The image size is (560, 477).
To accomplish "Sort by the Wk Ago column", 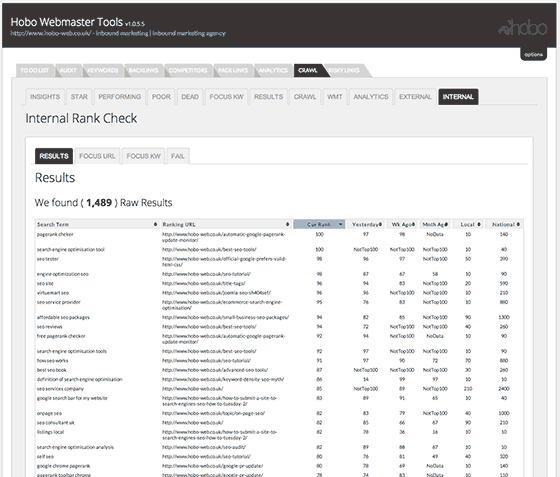I will (402, 224).
